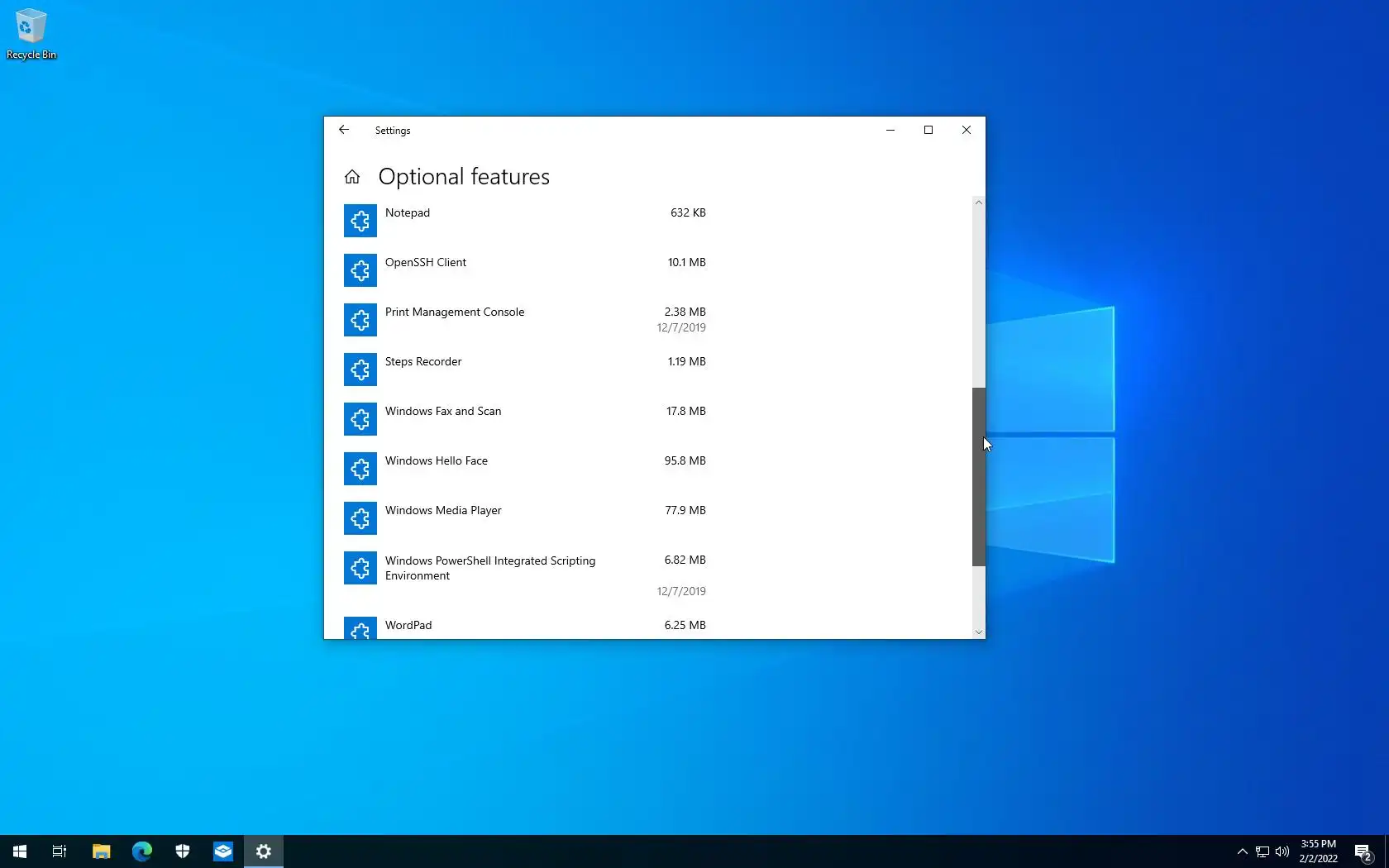
Task: Click the scrollbar thumb in the features list
Action: (979, 477)
